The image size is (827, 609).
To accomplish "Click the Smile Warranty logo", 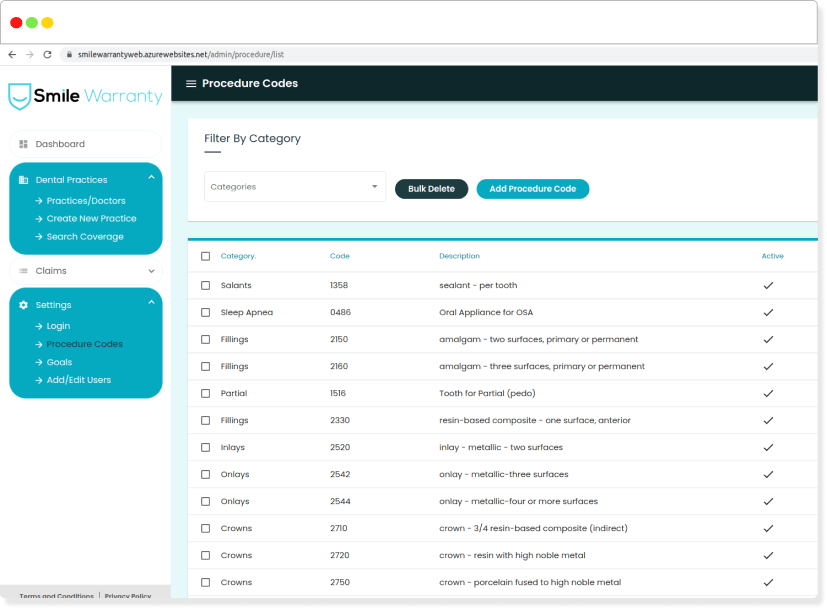I will tap(85, 96).
